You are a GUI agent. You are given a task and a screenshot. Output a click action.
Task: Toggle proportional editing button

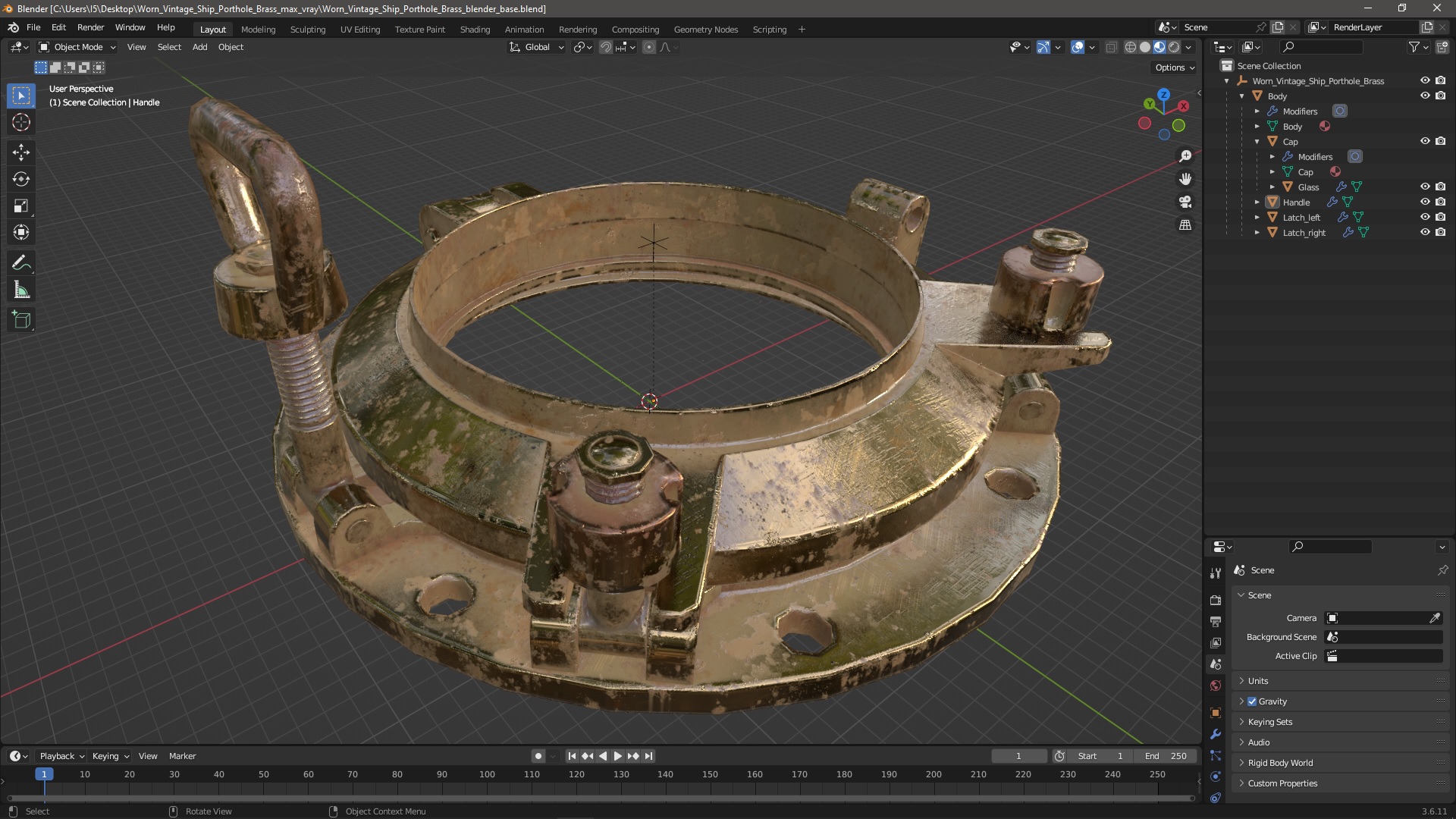click(x=649, y=47)
